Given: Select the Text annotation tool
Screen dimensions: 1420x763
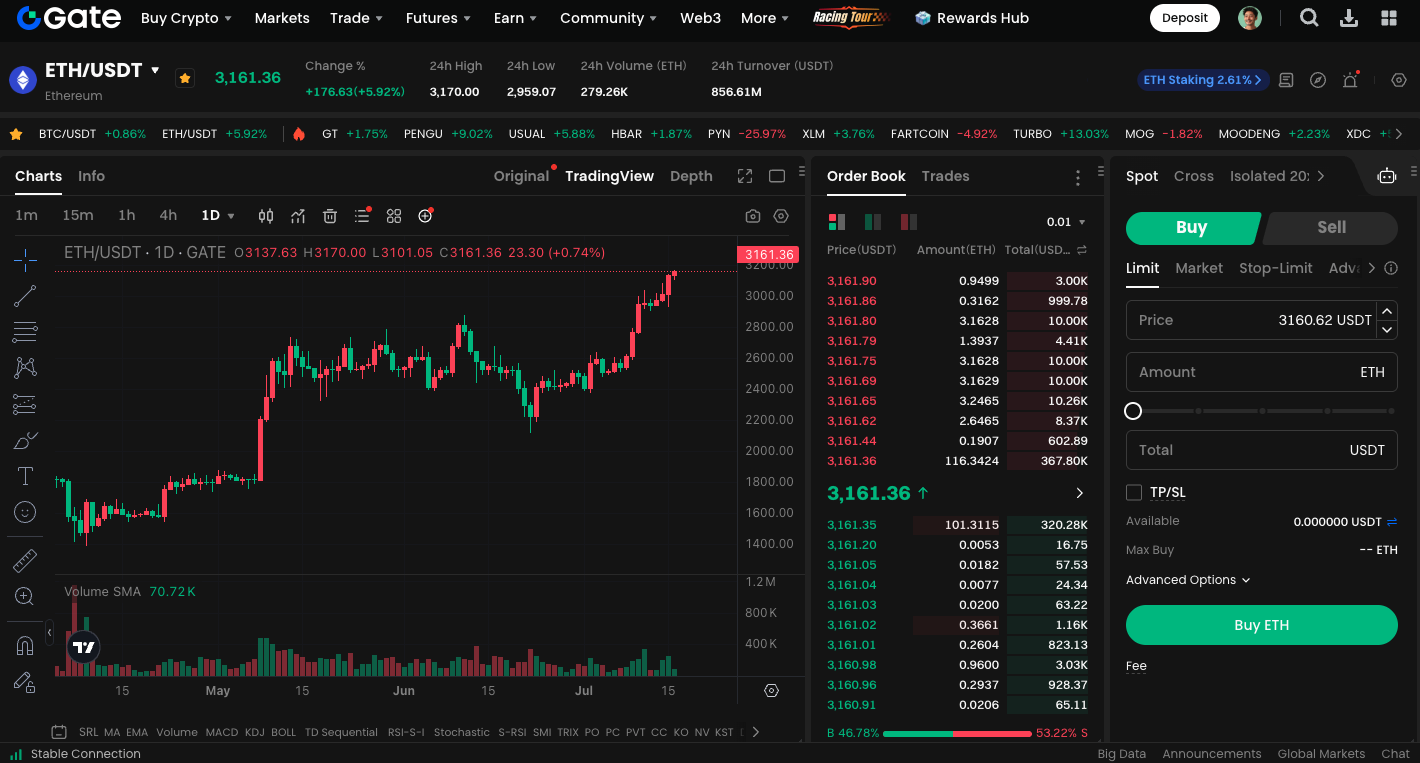Looking at the screenshot, I should coord(25,476).
